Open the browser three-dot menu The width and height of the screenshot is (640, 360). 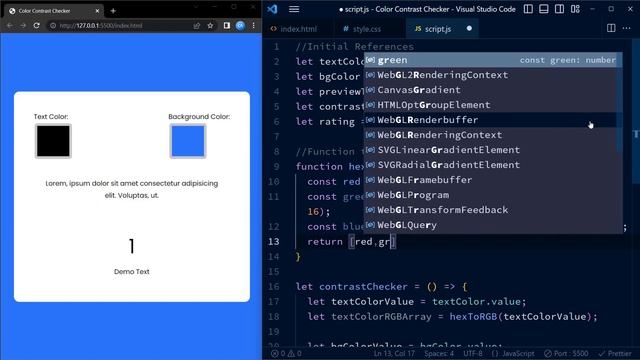pyautogui.click(x=253, y=25)
